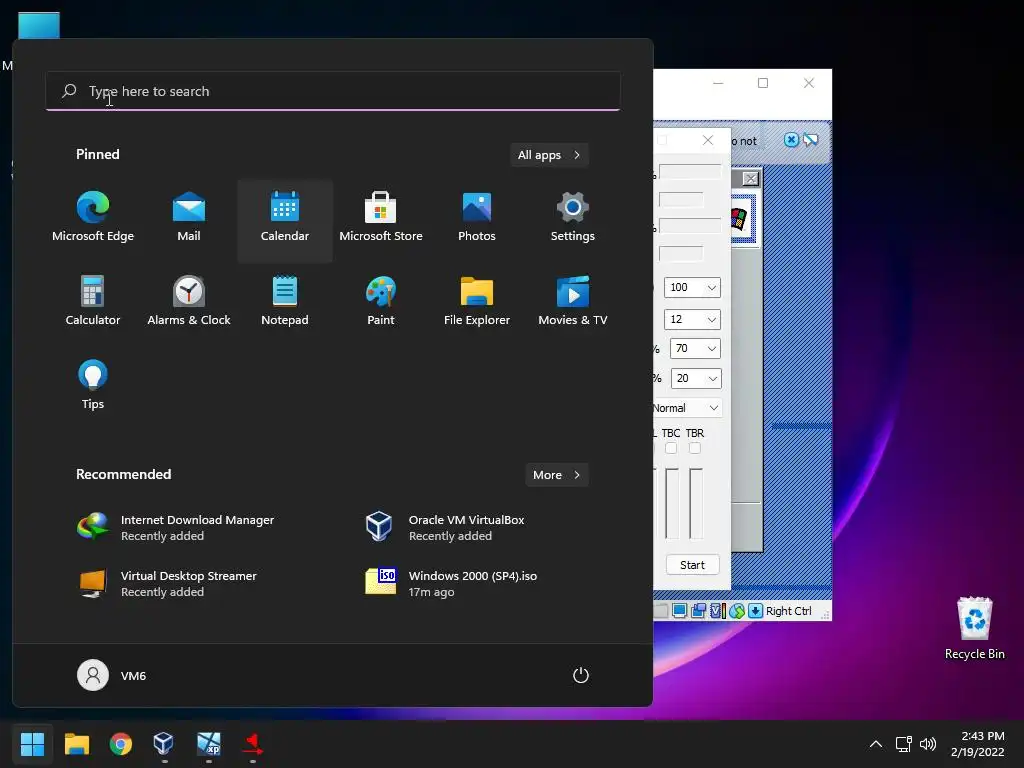
Task: Open the red icon app on taskbar
Action: [x=253, y=744]
